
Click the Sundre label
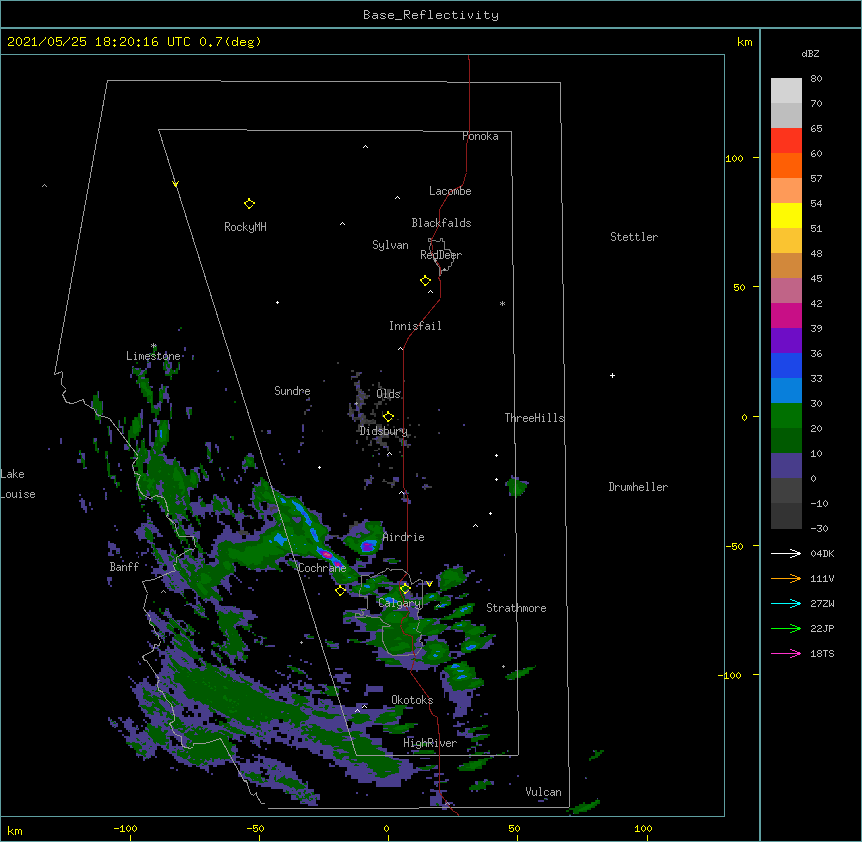[292, 391]
